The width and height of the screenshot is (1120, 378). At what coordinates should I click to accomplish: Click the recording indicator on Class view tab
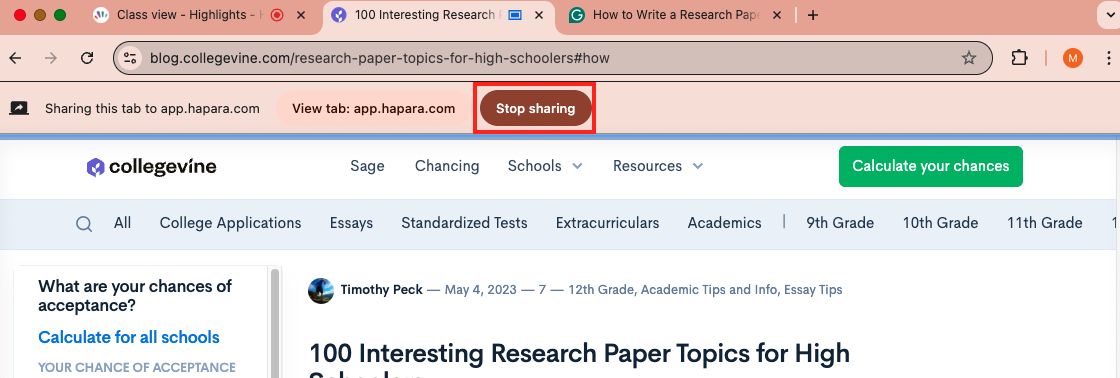pyautogui.click(x=277, y=15)
